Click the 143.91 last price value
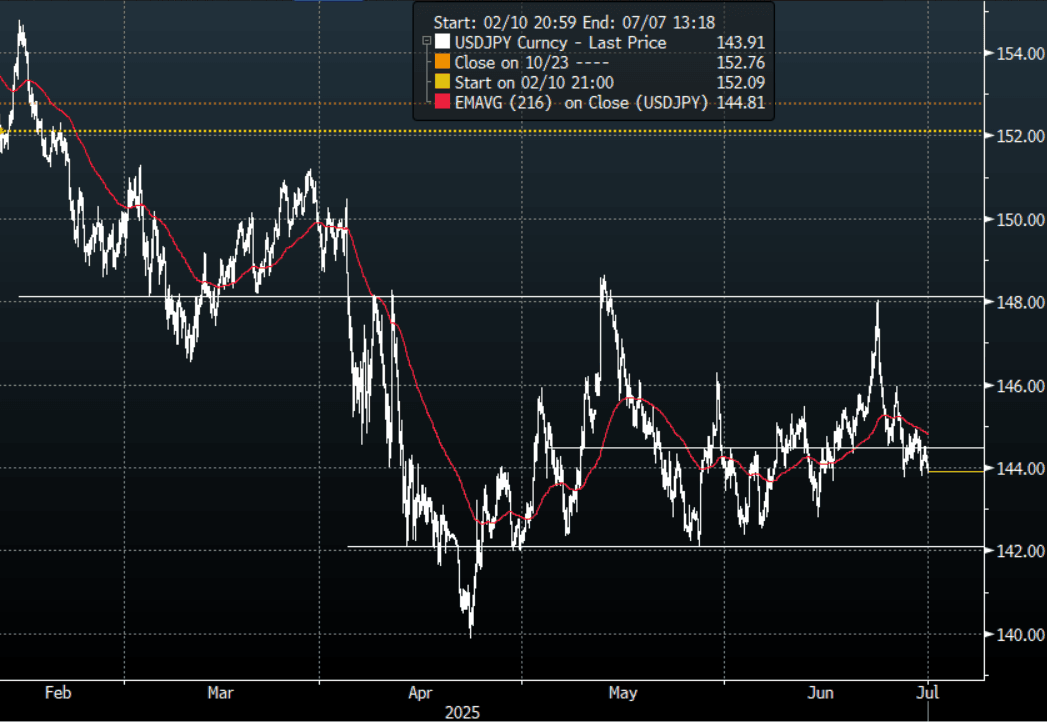This screenshot has height=722, width=1047. (x=741, y=43)
